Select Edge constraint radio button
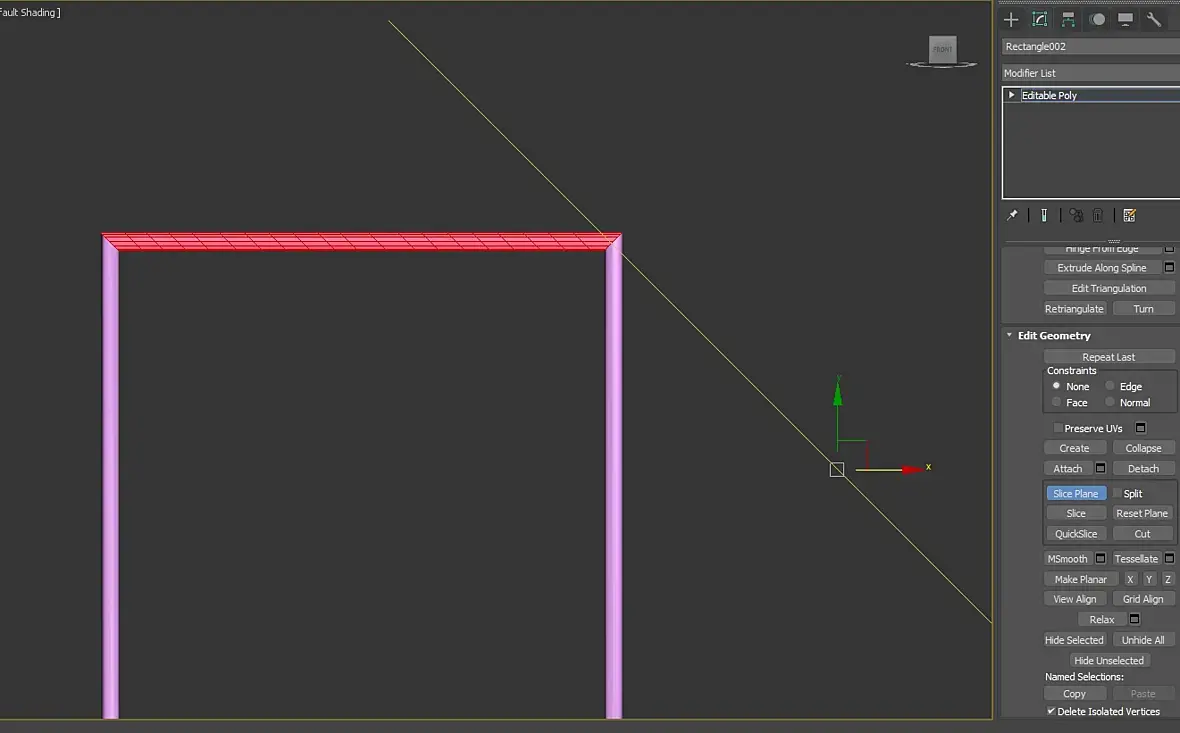This screenshot has height=733, width=1180. (x=1109, y=386)
